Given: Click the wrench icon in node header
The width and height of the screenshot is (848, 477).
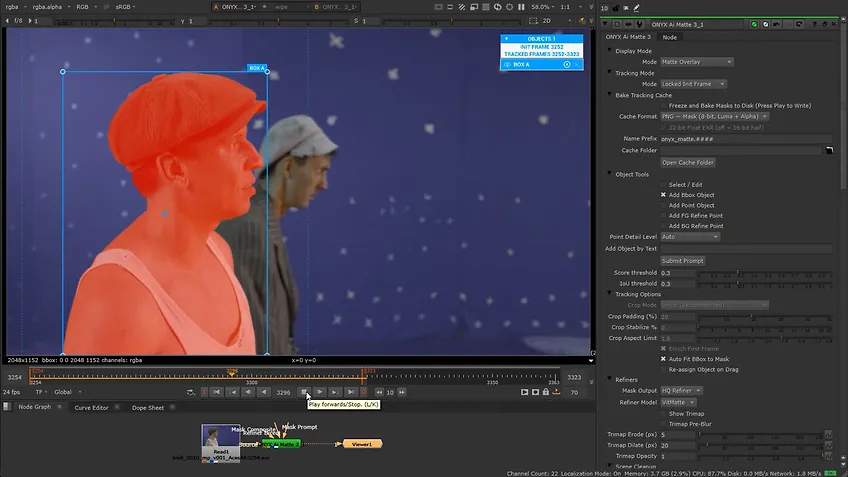Looking at the screenshot, I should coord(640,24).
